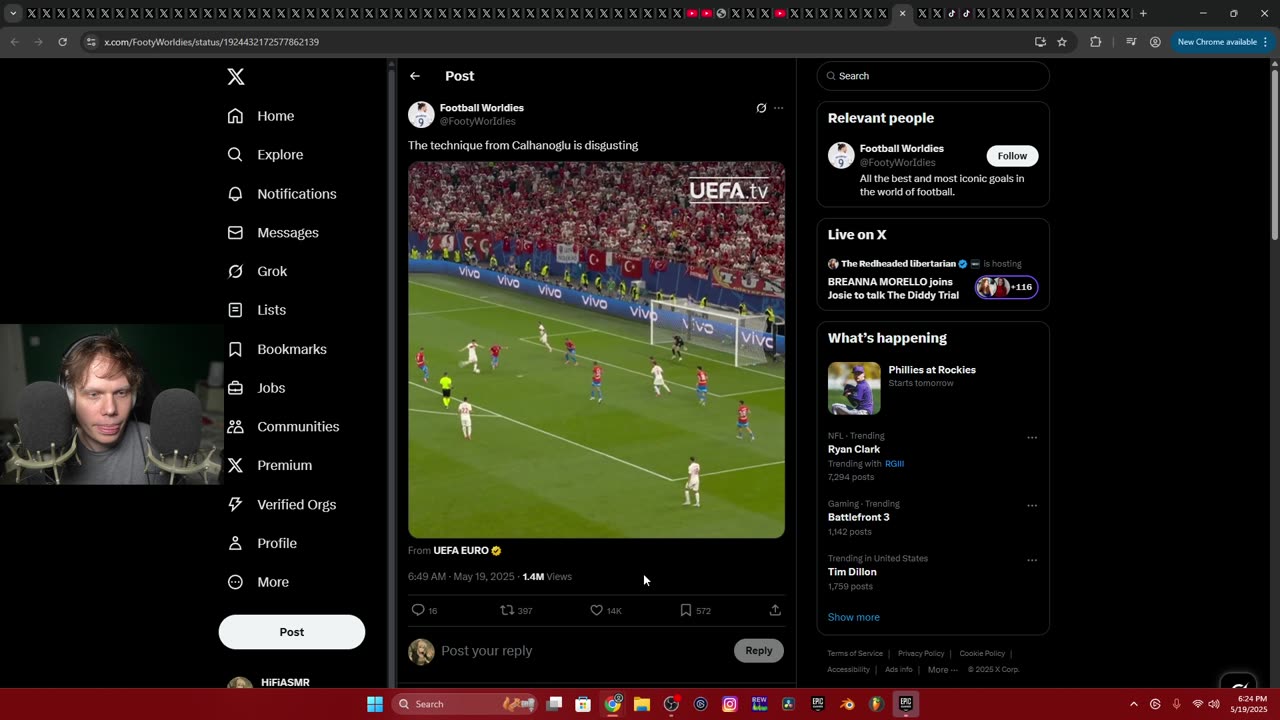Click the Reply button

click(x=759, y=651)
